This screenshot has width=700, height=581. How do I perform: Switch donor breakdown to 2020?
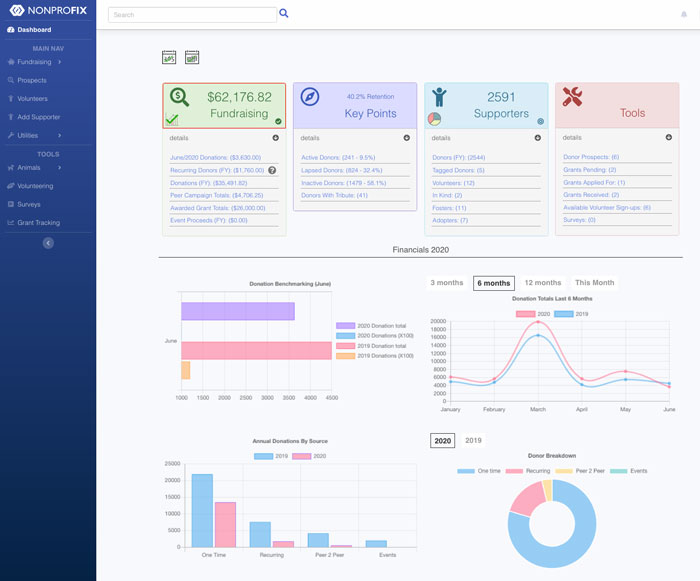point(442,441)
